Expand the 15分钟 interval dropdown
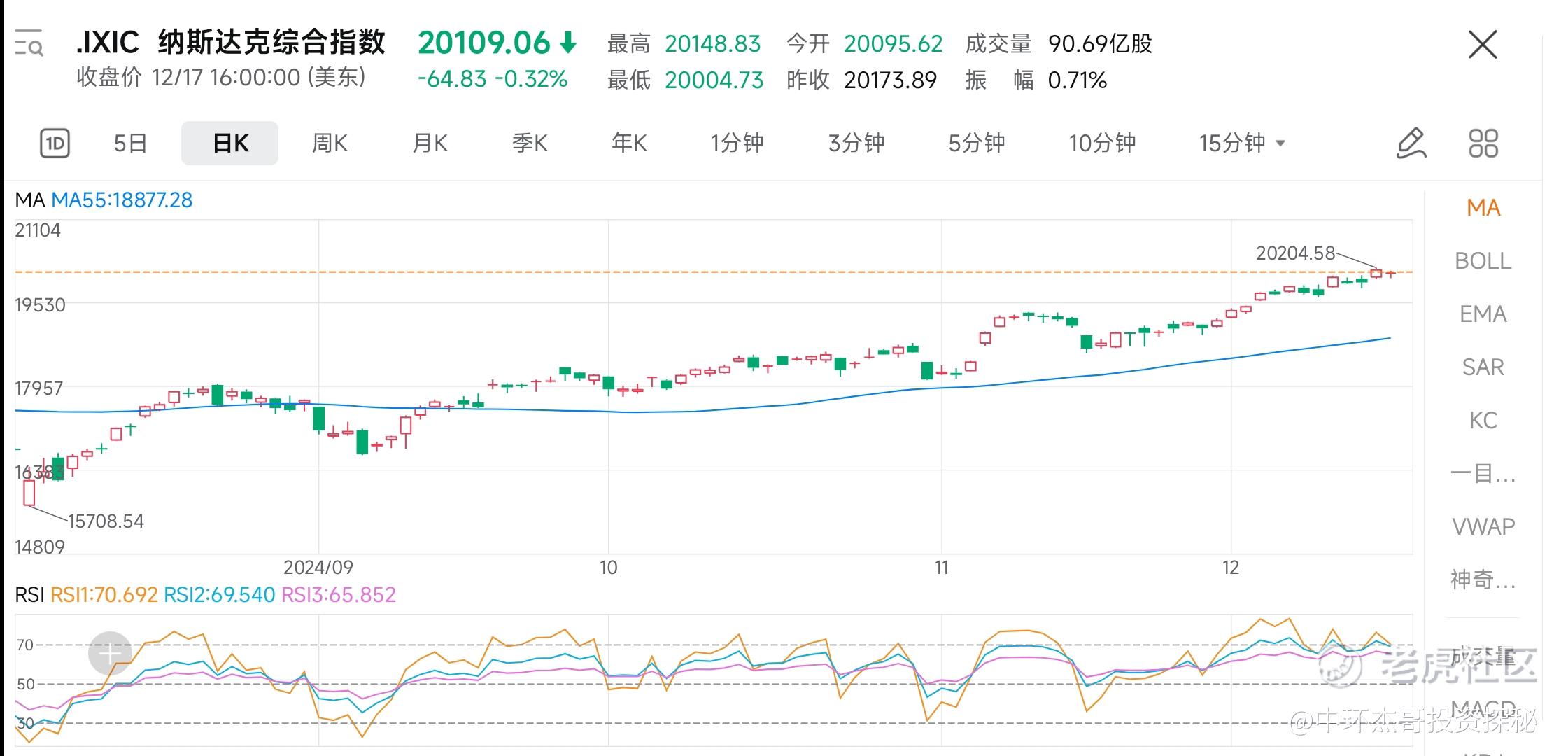Image resolution: width=1568 pixels, height=756 pixels. click(1242, 143)
